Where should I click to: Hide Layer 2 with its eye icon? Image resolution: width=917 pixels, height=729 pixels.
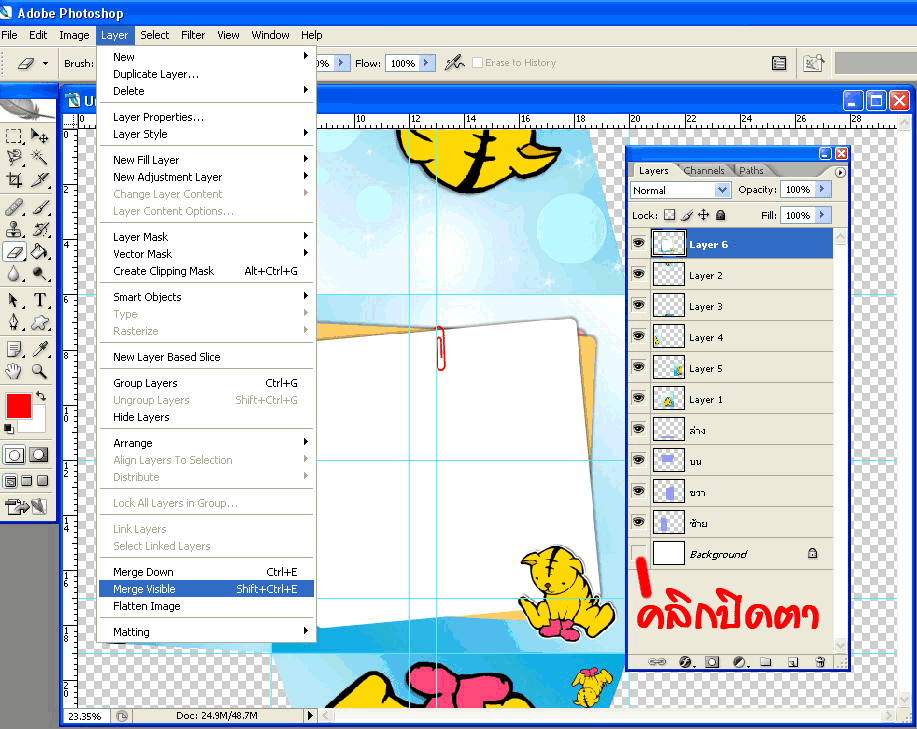coord(639,274)
